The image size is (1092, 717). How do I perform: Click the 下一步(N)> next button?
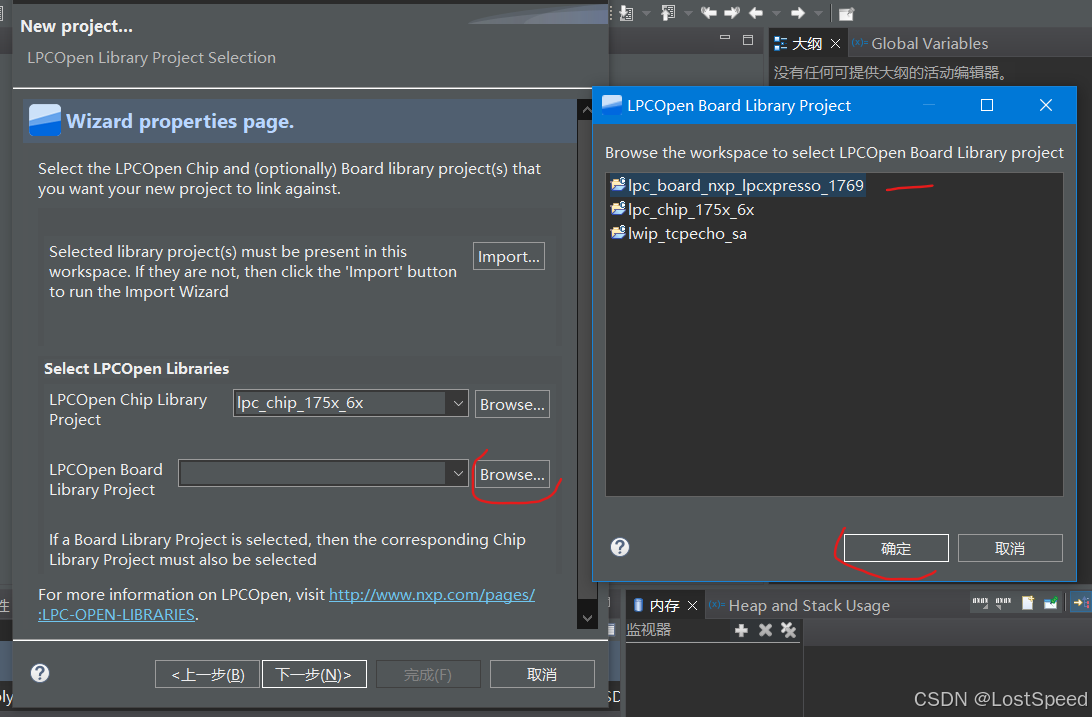coord(314,675)
